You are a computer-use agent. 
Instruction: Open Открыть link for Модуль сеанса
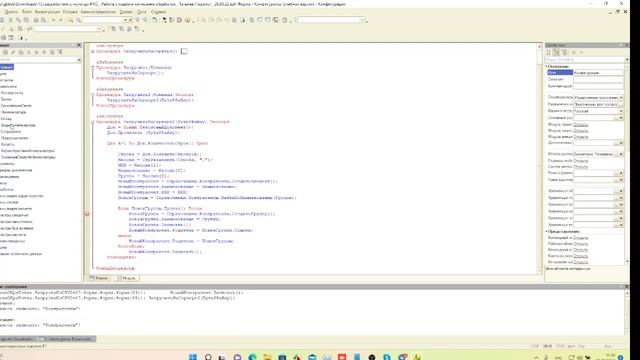(x=580, y=131)
